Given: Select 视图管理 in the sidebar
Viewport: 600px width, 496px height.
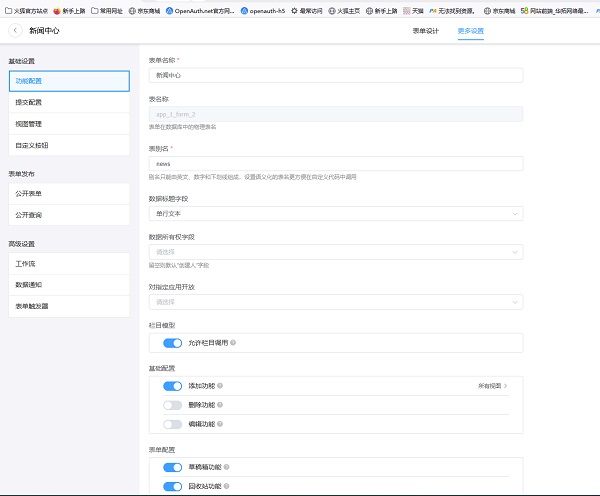Looking at the screenshot, I should pyautogui.click(x=69, y=124).
